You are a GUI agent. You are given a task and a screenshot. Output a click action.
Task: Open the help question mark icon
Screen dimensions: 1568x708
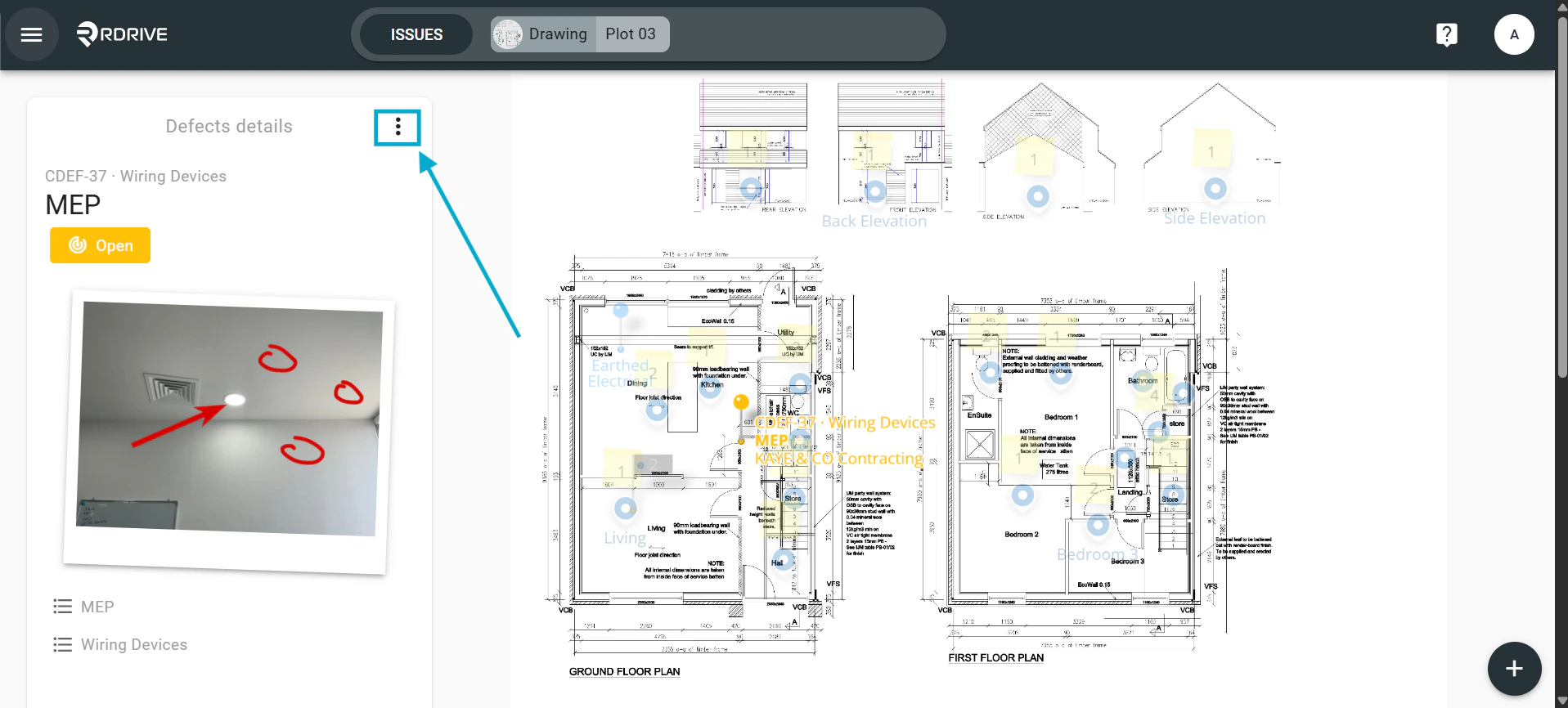pos(1446,34)
